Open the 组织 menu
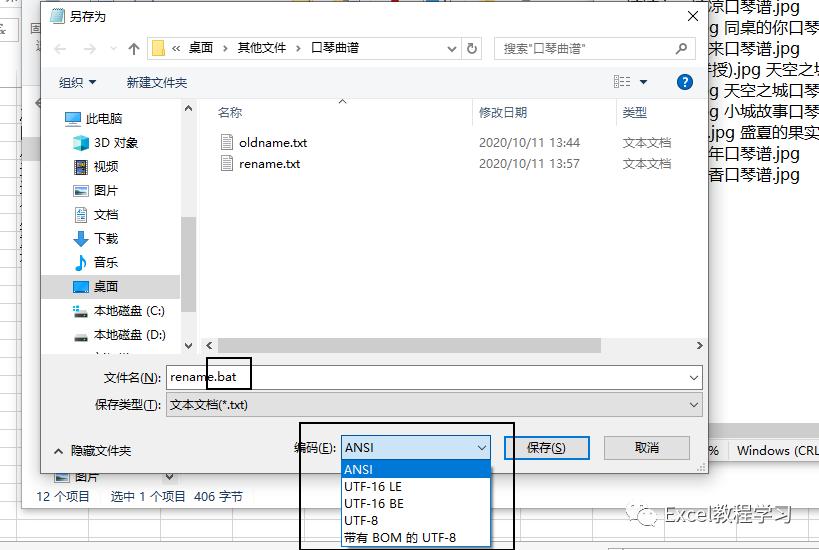The height and width of the screenshot is (550, 819). 77,82
